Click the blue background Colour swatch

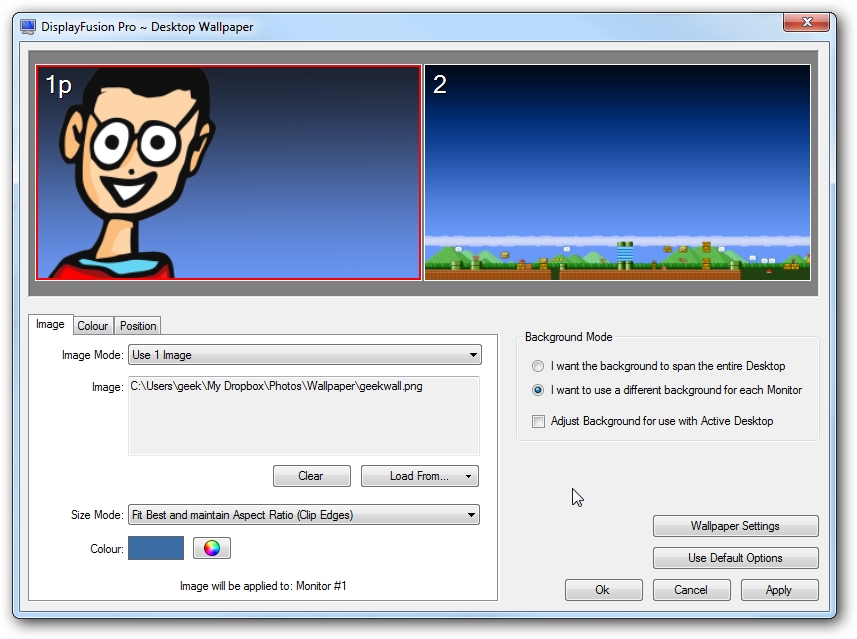tap(155, 548)
